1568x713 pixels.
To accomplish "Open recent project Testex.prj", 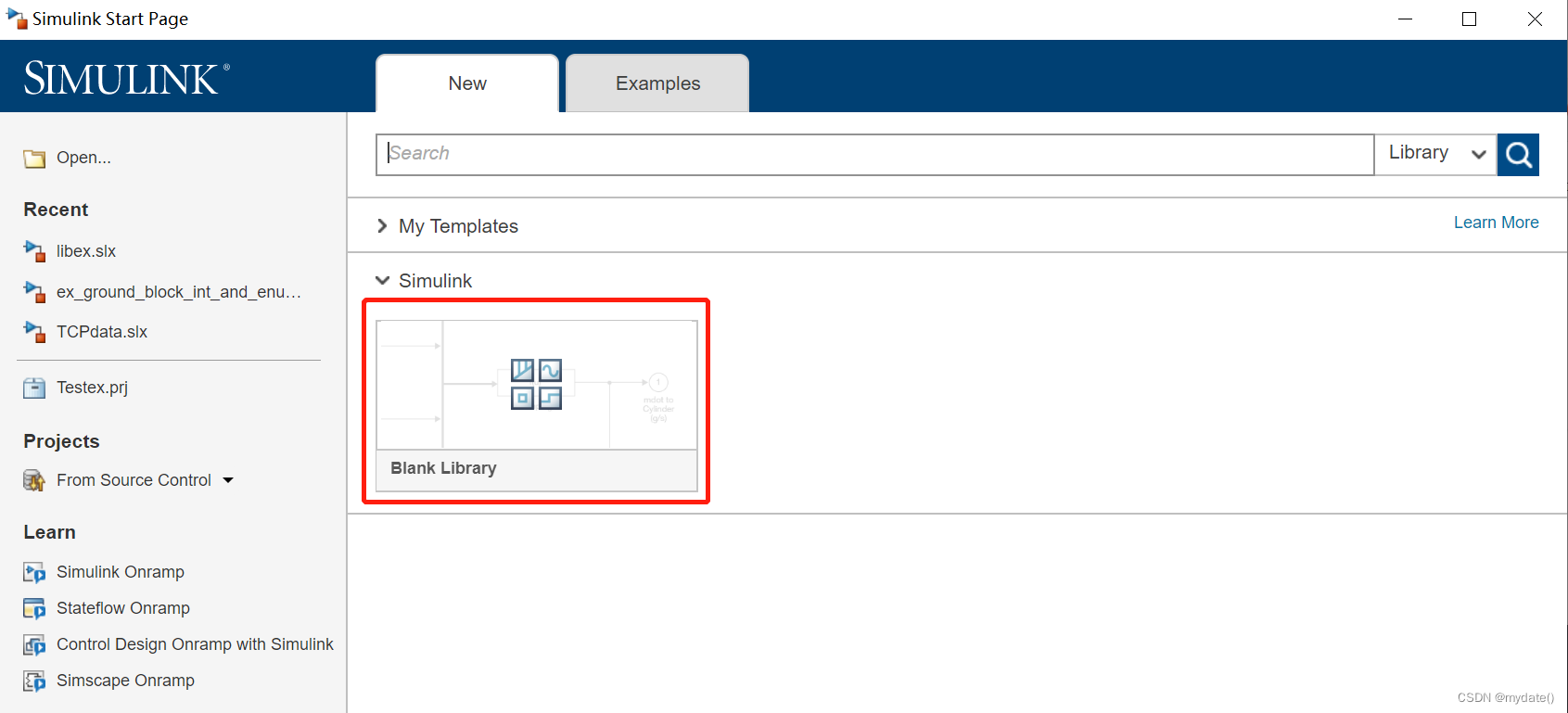I will click(x=92, y=388).
